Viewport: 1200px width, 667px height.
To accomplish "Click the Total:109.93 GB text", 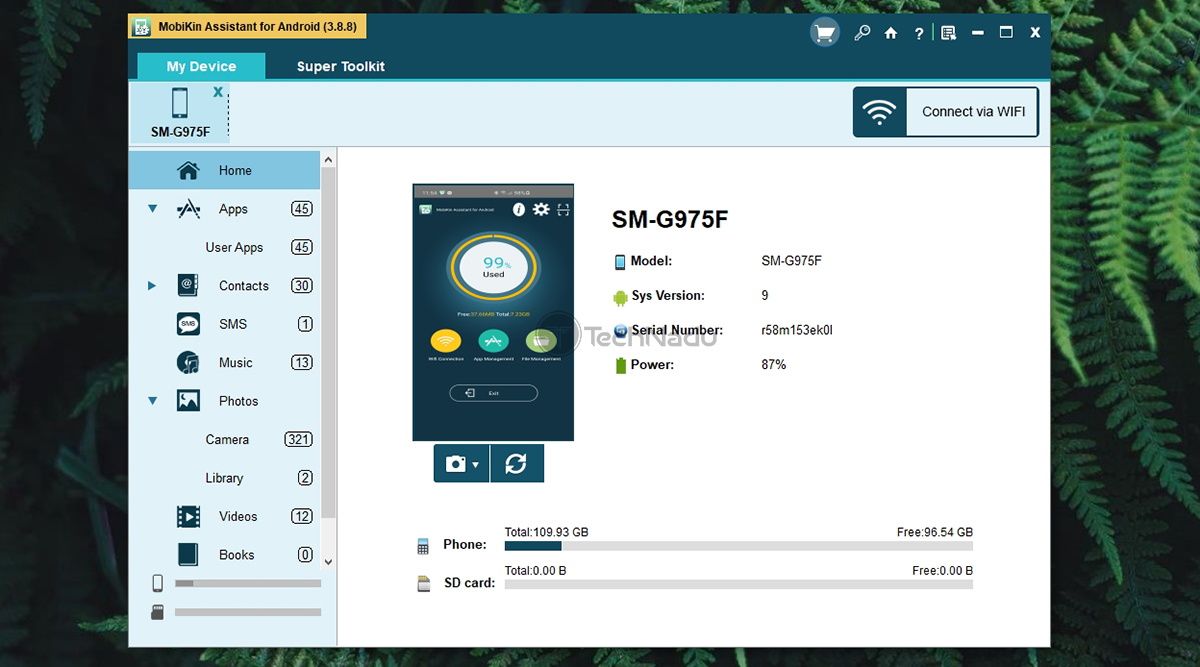I will (x=547, y=533).
